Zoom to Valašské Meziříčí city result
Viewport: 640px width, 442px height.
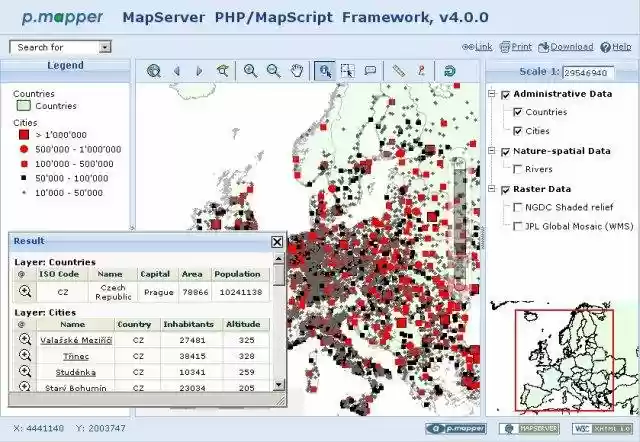click(25, 339)
